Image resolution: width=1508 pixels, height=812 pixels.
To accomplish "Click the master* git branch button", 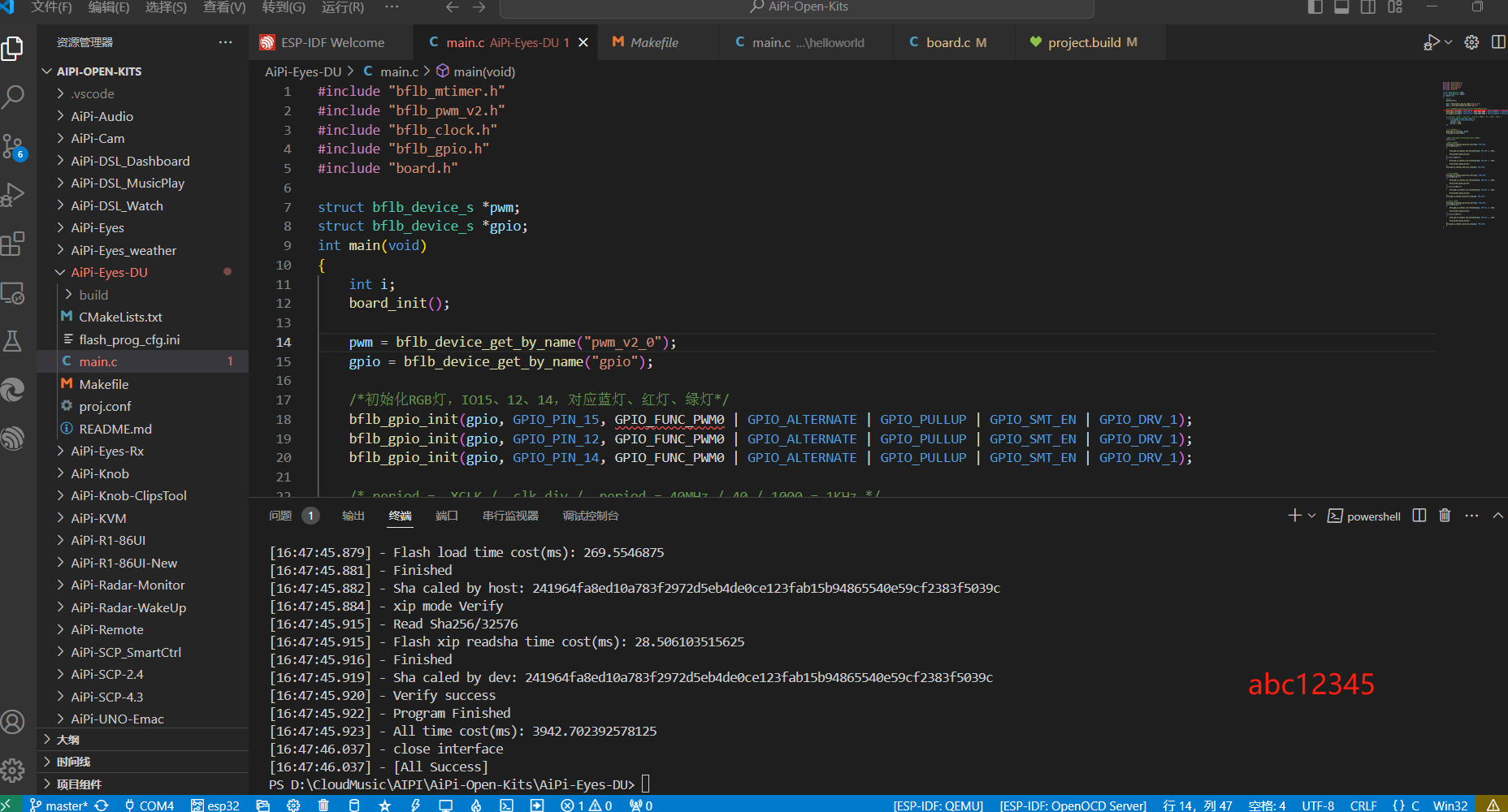I will 58,805.
